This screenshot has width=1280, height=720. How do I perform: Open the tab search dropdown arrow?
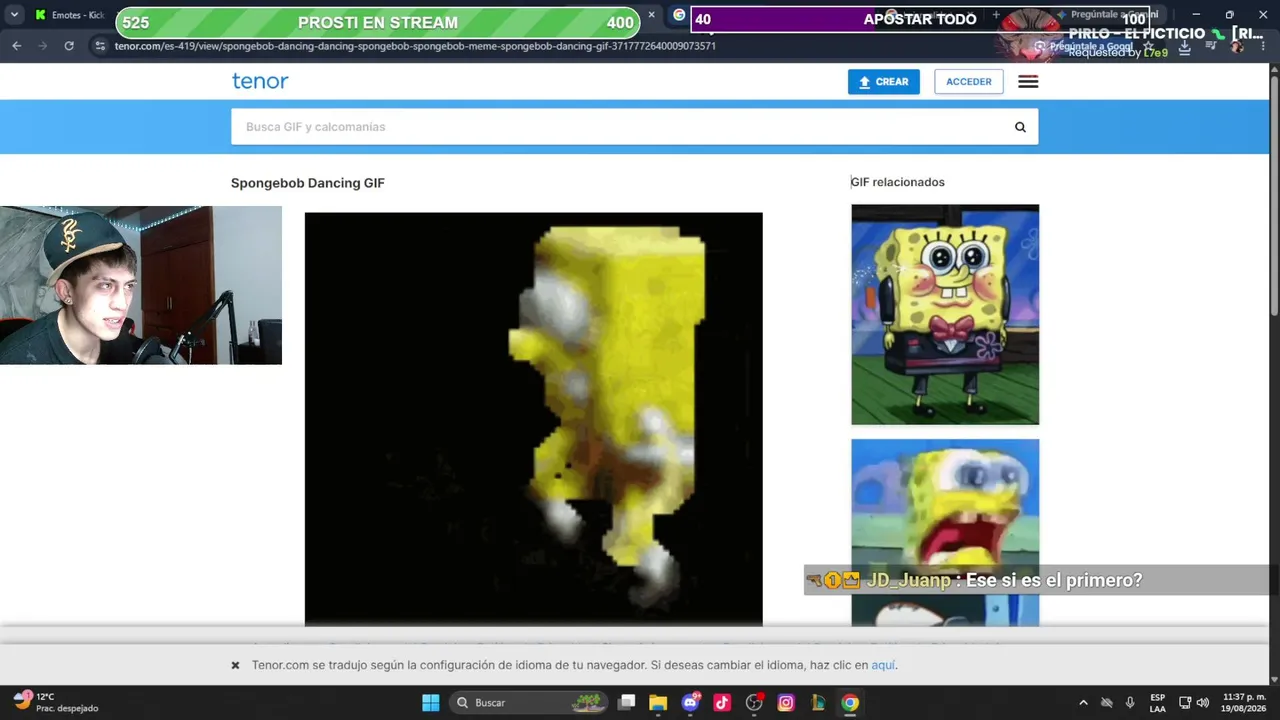[14, 15]
